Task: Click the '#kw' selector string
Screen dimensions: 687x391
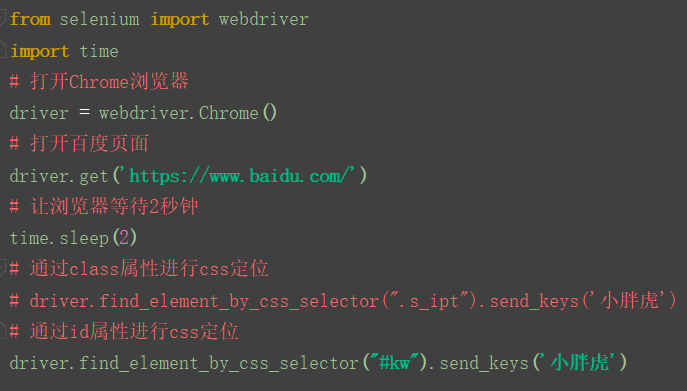Action: point(394,363)
